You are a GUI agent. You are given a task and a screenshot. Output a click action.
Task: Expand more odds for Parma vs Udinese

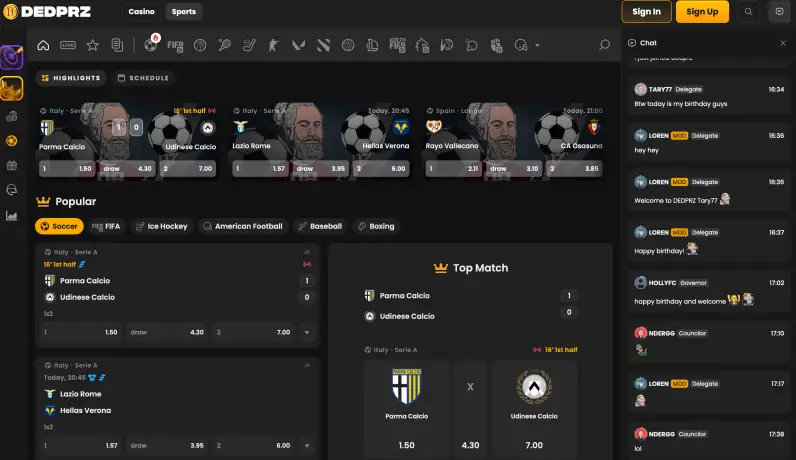[x=307, y=332]
